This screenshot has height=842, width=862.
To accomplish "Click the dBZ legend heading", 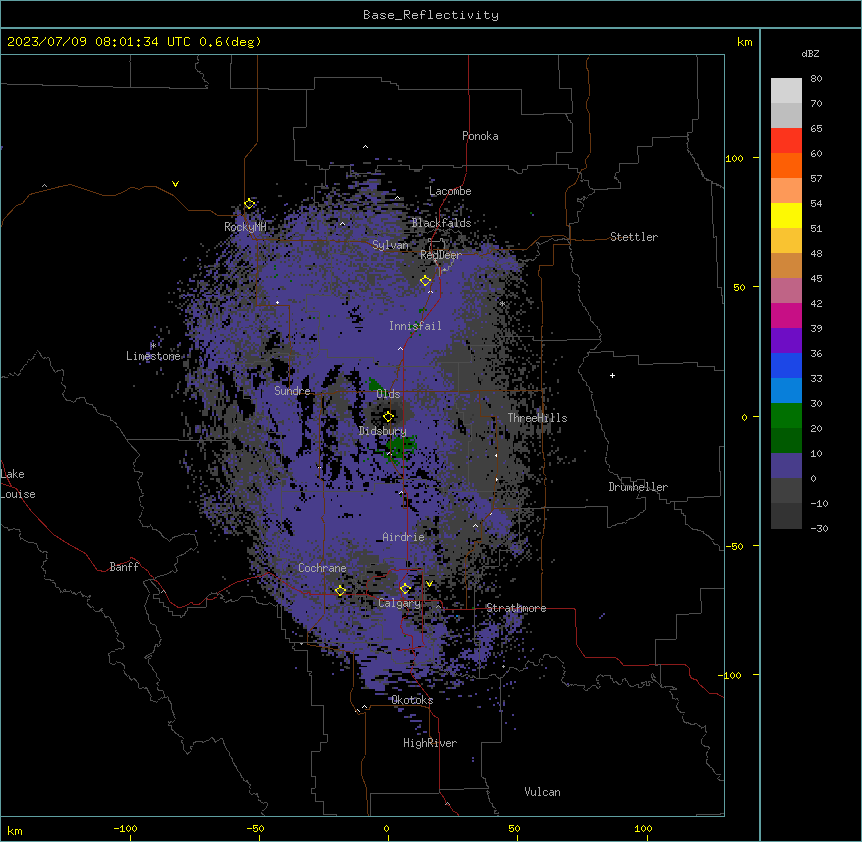I will click(810, 54).
